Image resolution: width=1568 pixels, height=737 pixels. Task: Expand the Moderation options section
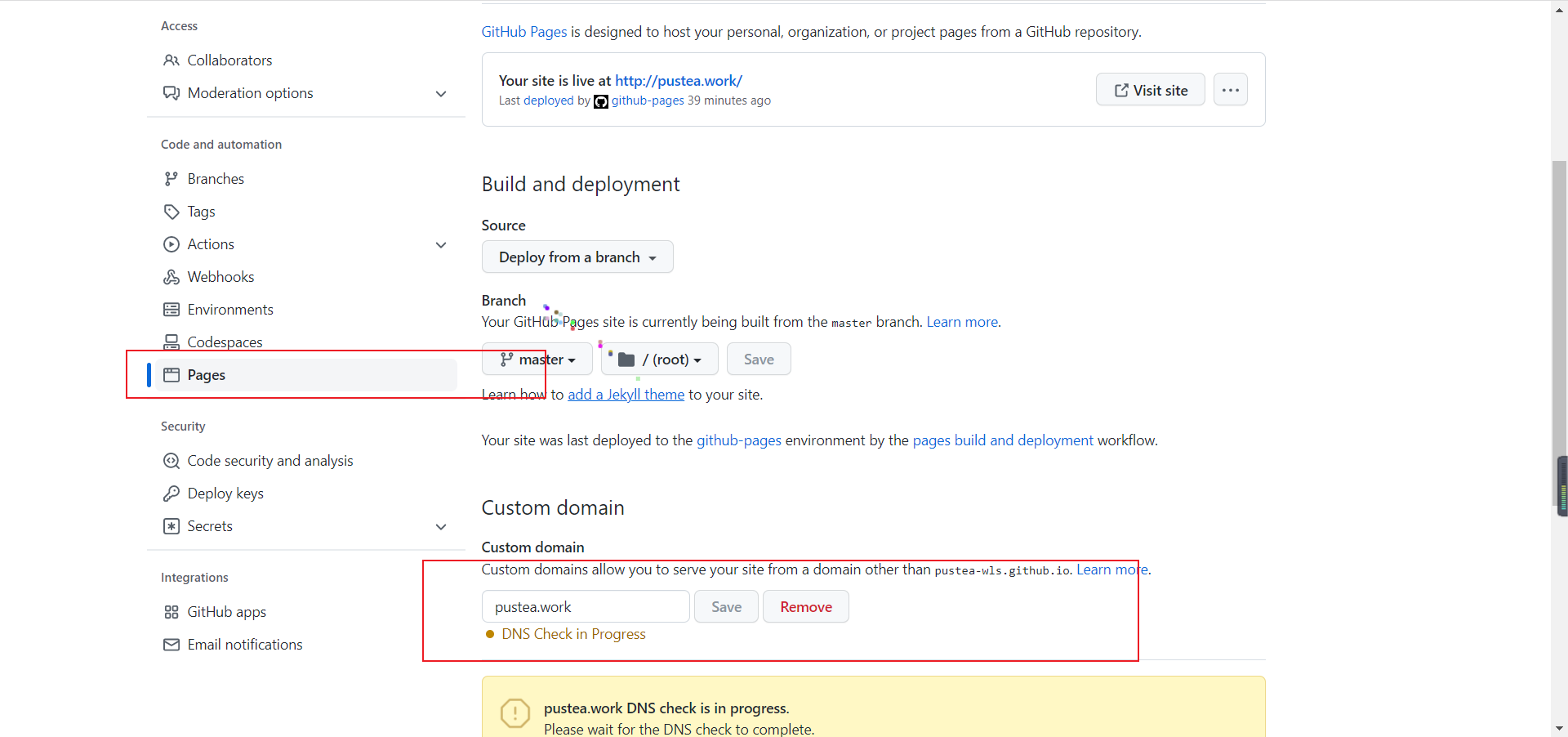coord(441,94)
